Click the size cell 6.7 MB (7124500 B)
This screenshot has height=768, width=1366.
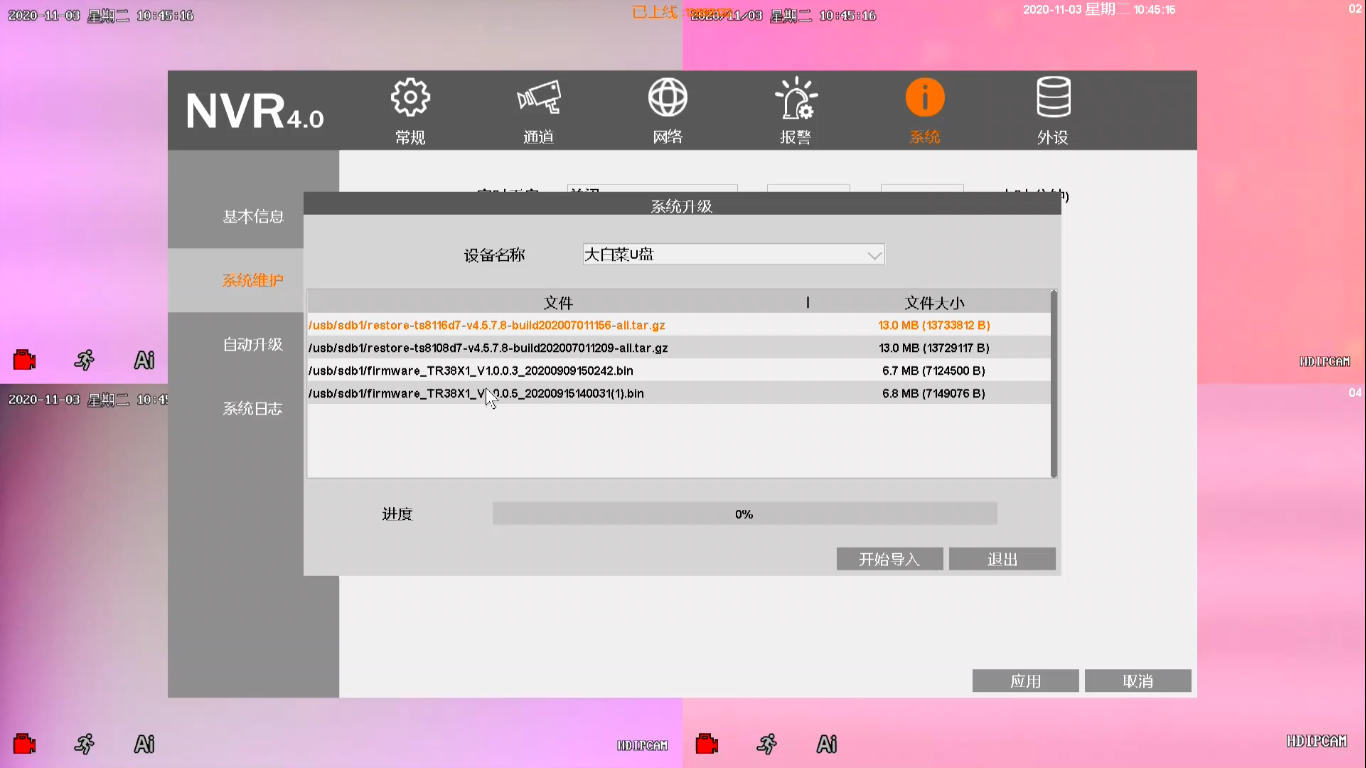(x=934, y=371)
